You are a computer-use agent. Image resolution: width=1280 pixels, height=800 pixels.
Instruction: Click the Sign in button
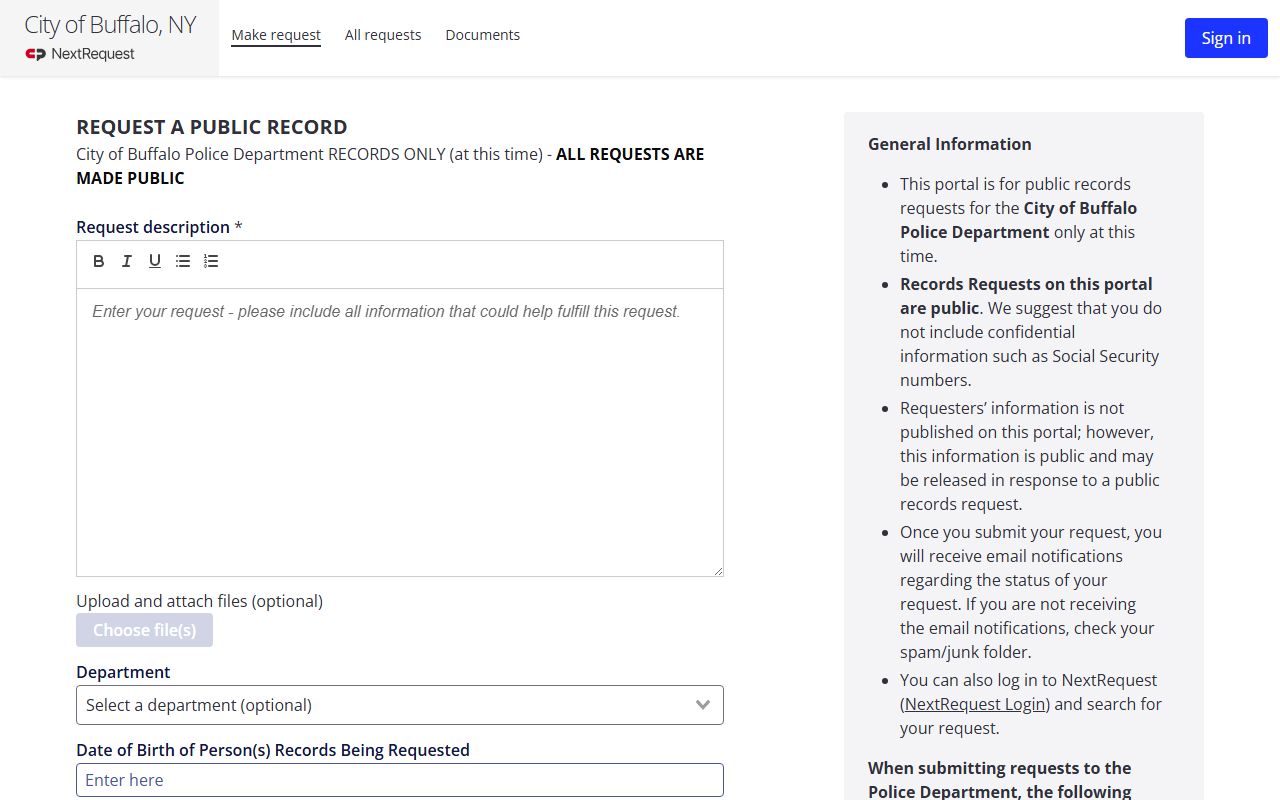pos(1226,38)
